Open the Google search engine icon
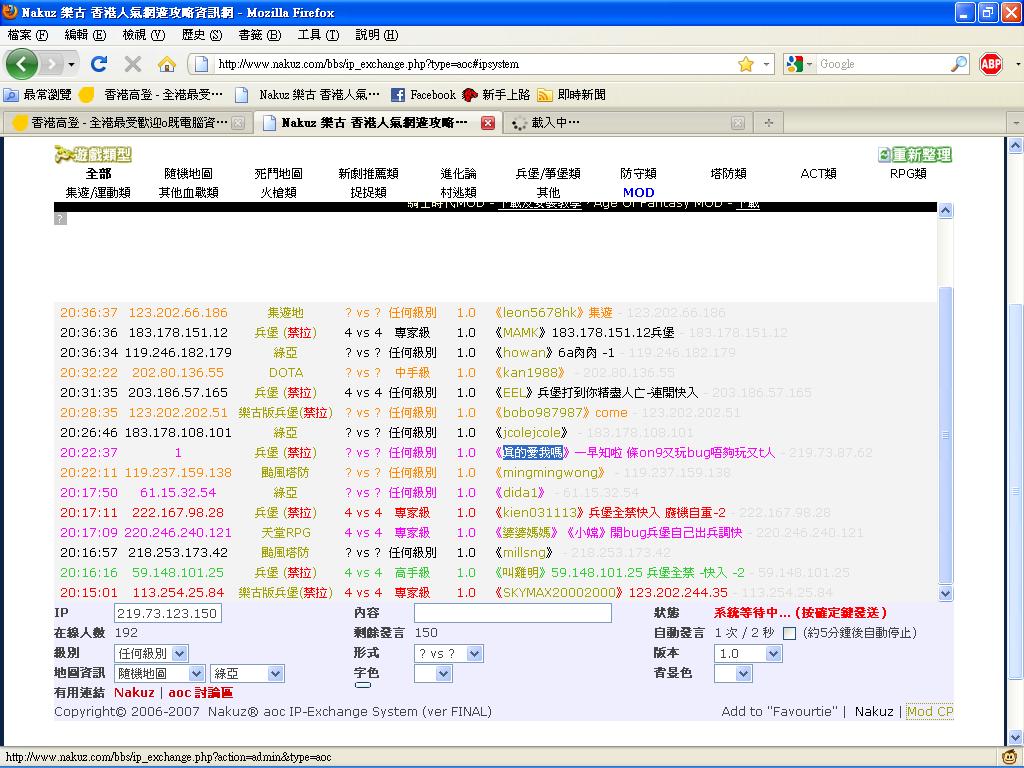 click(x=794, y=64)
